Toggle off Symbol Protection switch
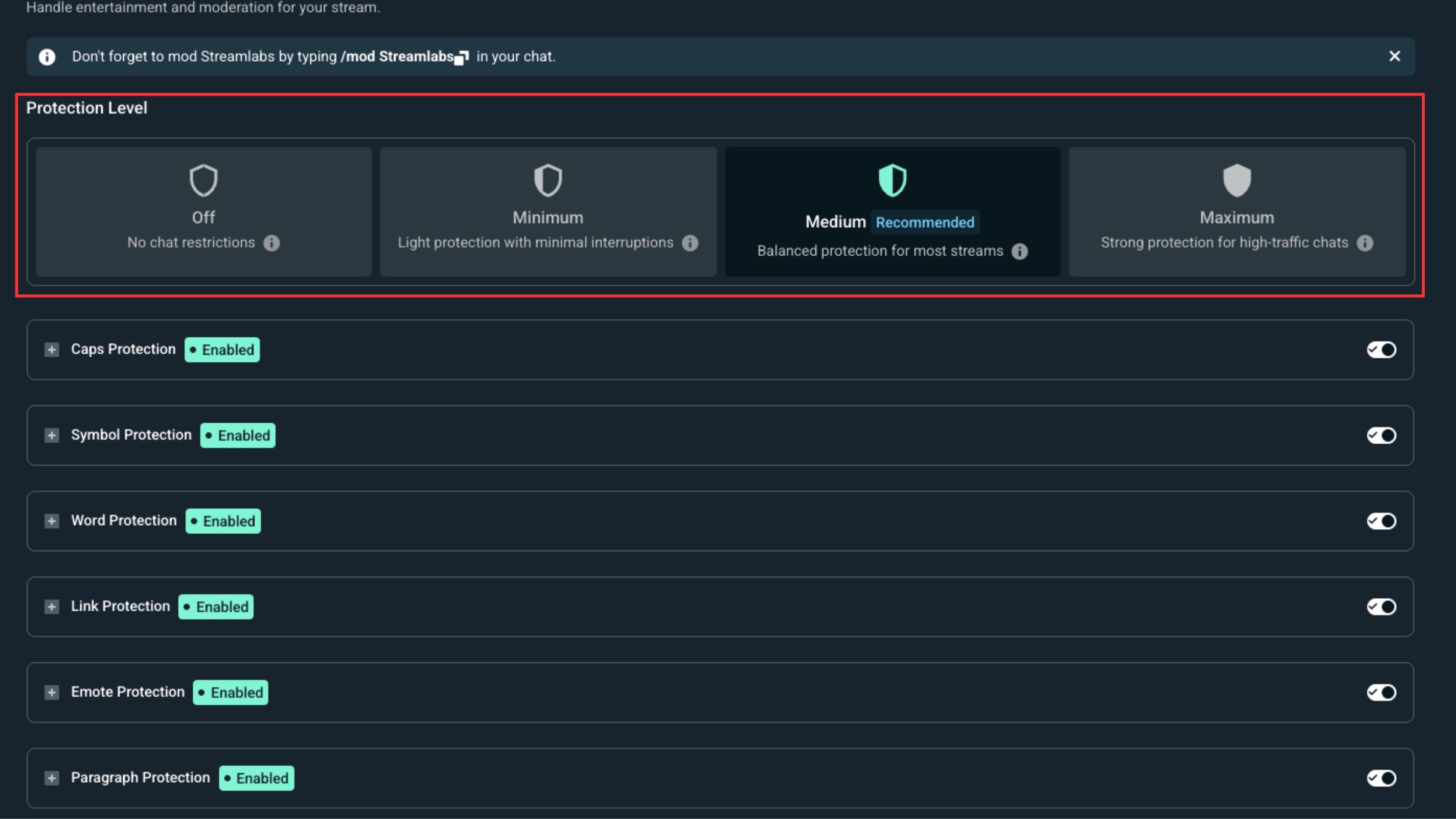 (x=1381, y=436)
